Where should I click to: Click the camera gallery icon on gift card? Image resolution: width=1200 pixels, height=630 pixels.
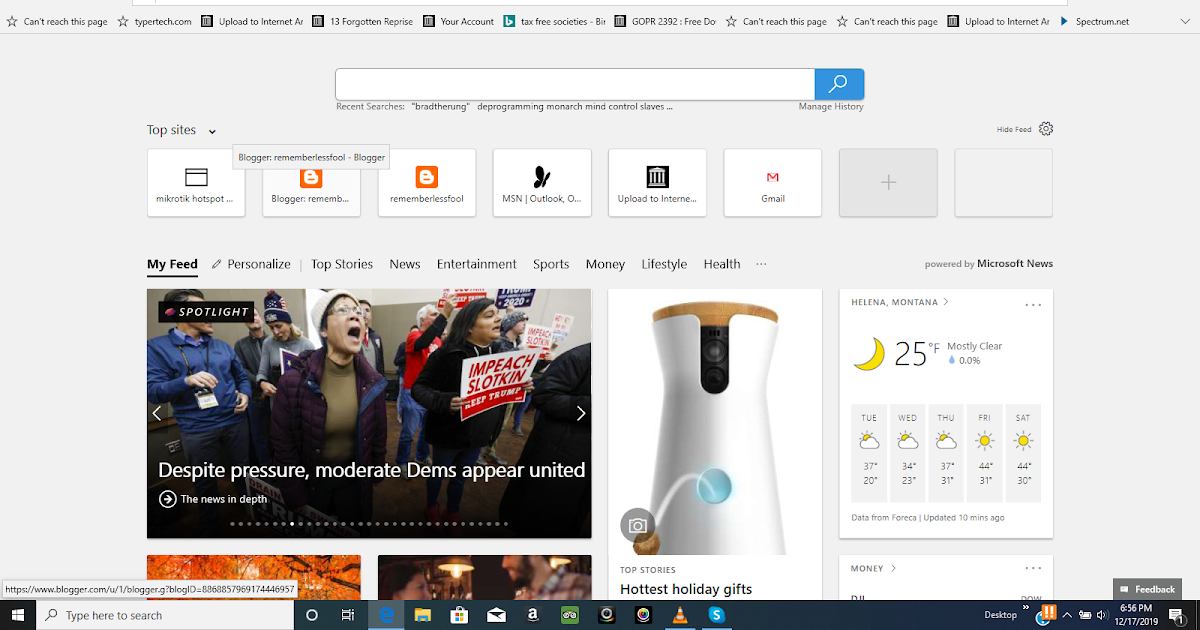pos(638,525)
